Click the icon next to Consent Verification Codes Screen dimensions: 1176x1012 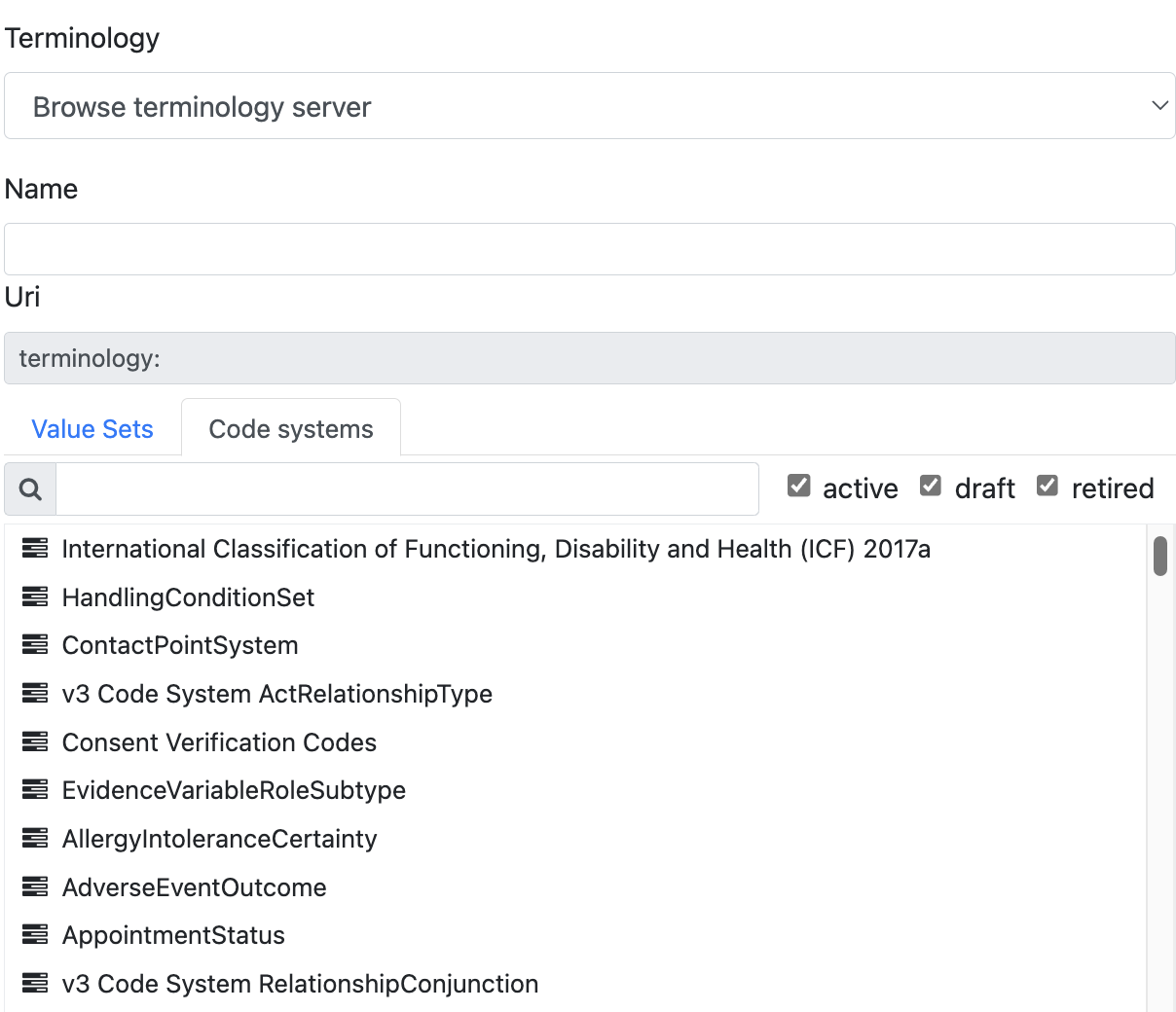point(35,742)
